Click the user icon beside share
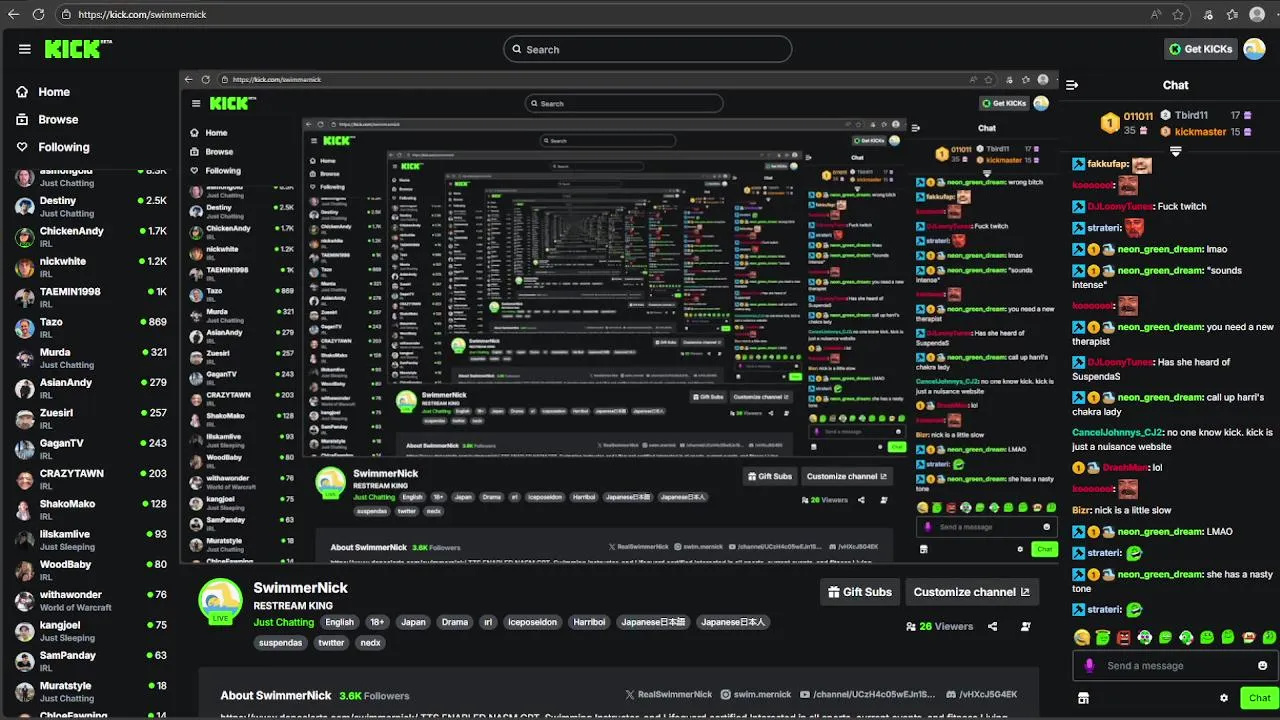This screenshot has width=1280, height=720. (1026, 627)
